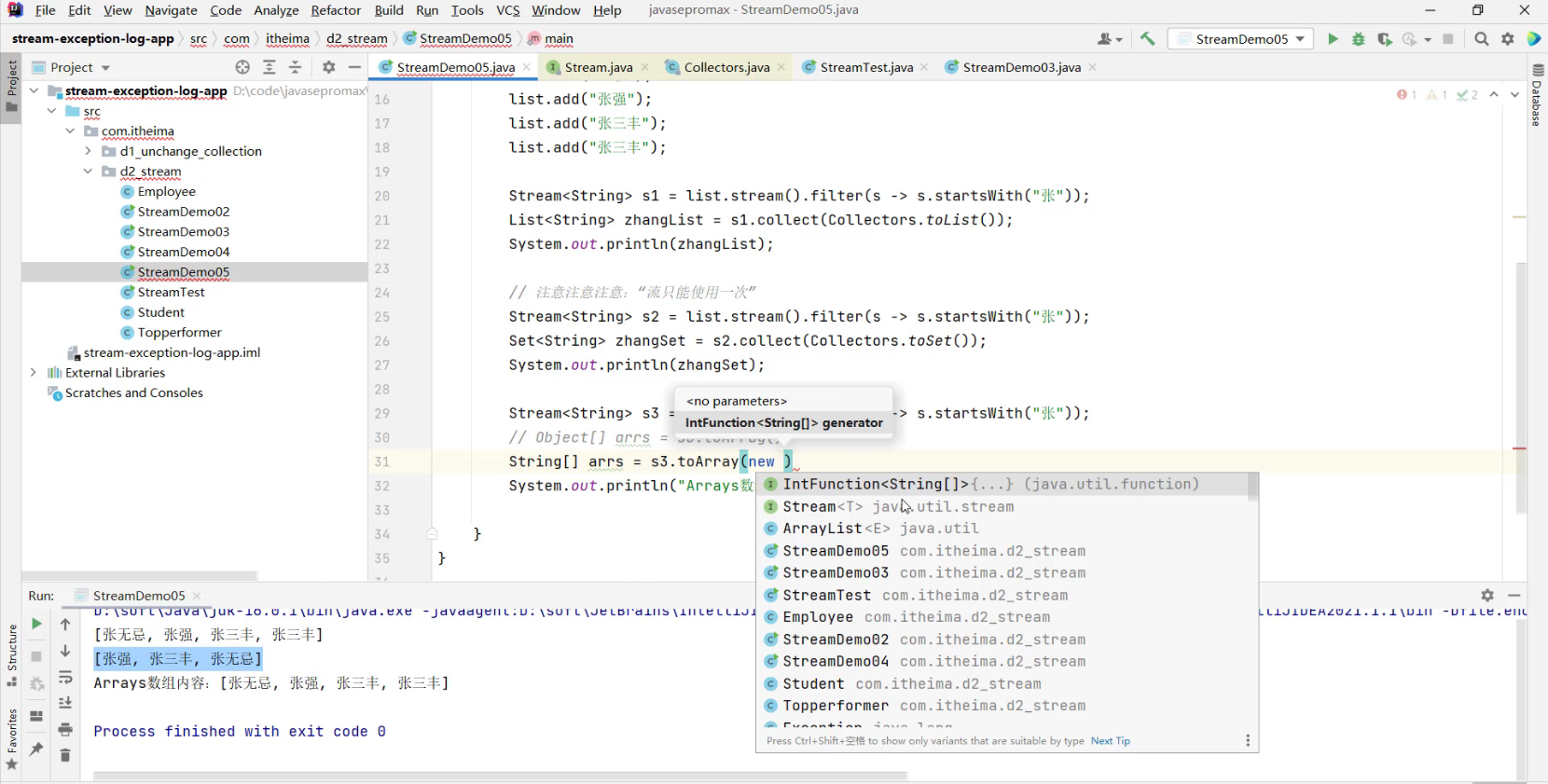1548x784 pixels.
Task: Click Project panel horizontal scrollbar
Action: [140, 576]
